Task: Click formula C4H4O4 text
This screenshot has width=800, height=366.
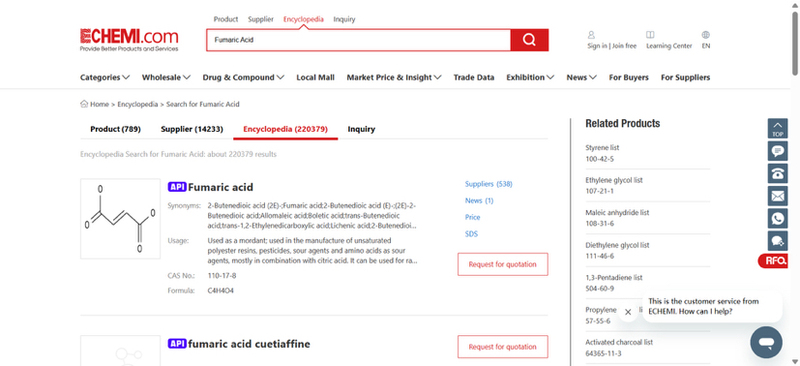Action: point(220,290)
